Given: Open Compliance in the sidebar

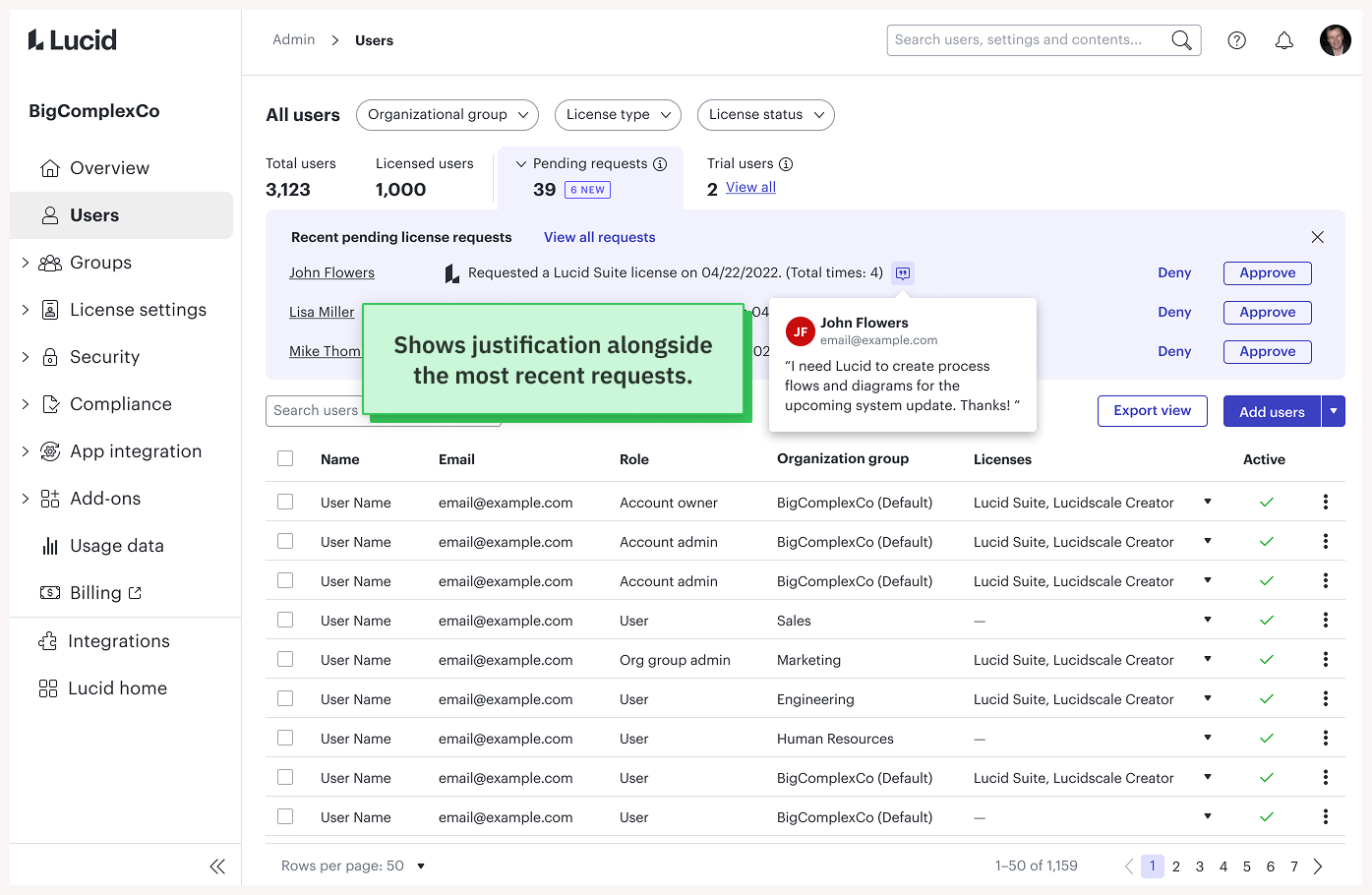Looking at the screenshot, I should coord(121,404).
